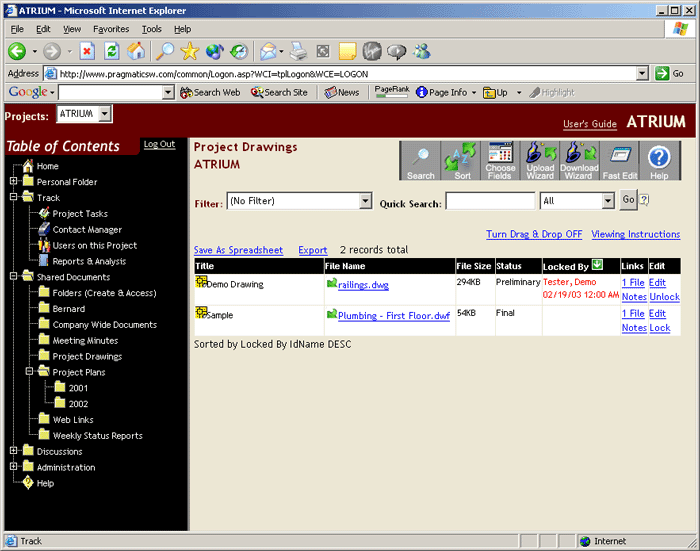Open the Filter dropdown

pos(365,201)
